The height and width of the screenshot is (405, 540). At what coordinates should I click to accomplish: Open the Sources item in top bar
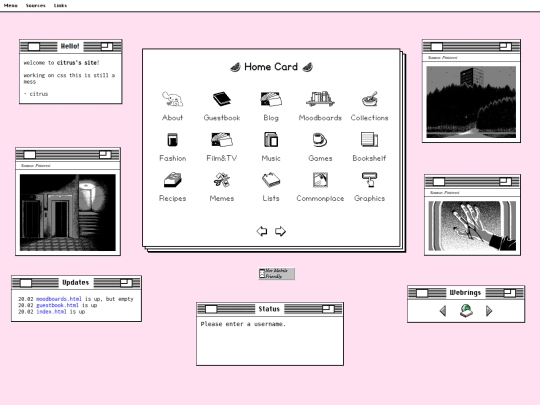pos(35,6)
